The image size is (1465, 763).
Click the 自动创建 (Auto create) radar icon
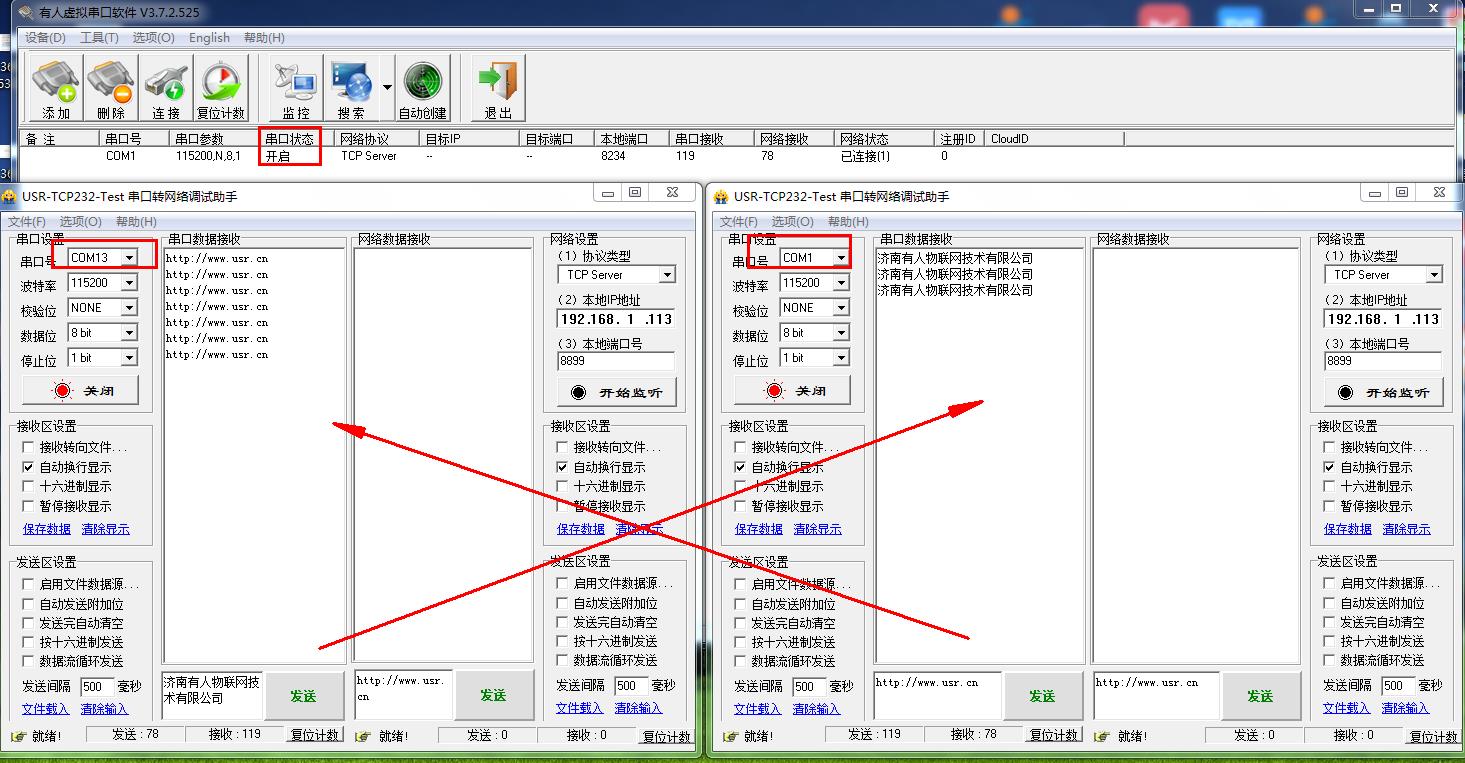point(423,88)
